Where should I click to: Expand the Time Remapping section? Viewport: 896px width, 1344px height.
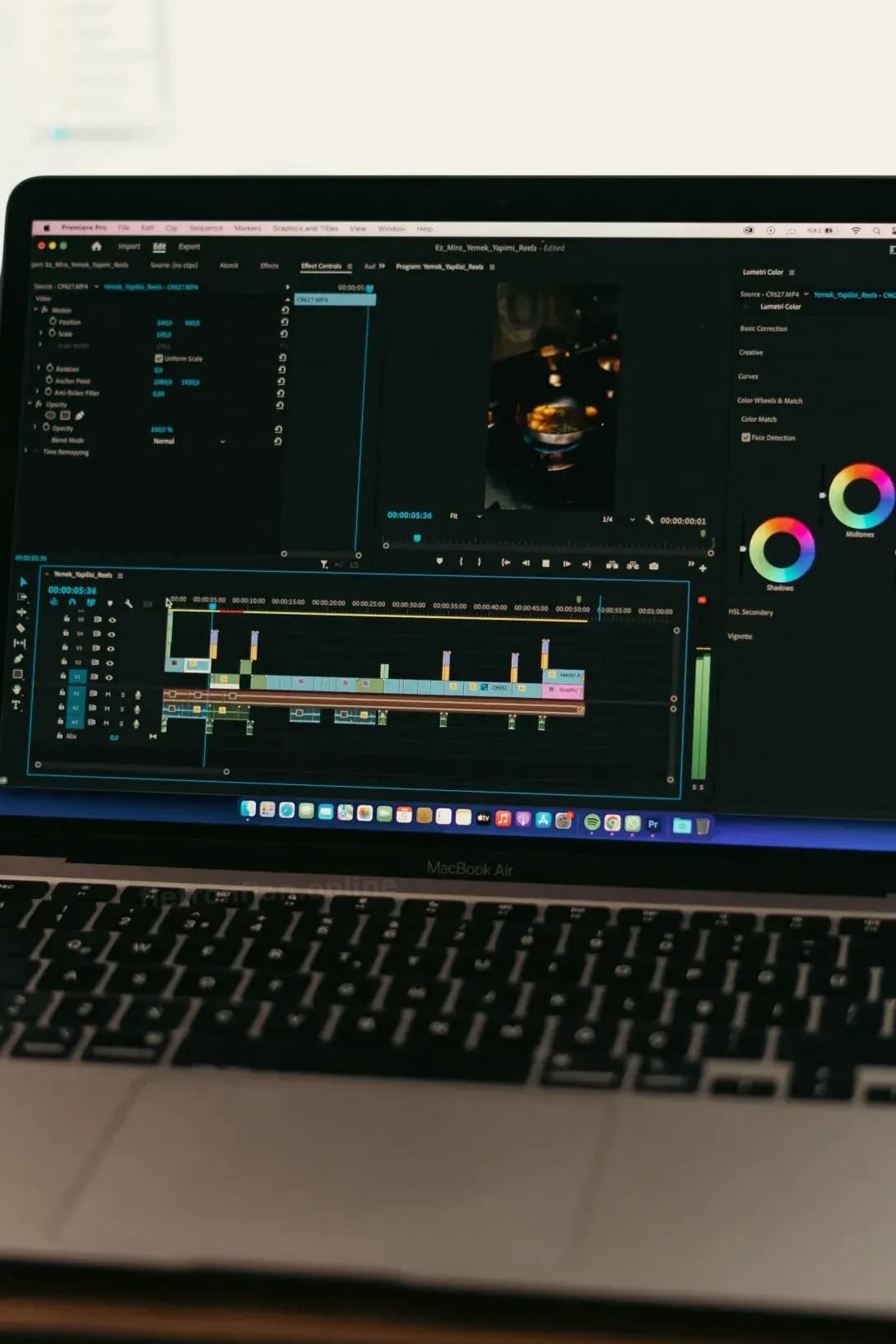26,451
